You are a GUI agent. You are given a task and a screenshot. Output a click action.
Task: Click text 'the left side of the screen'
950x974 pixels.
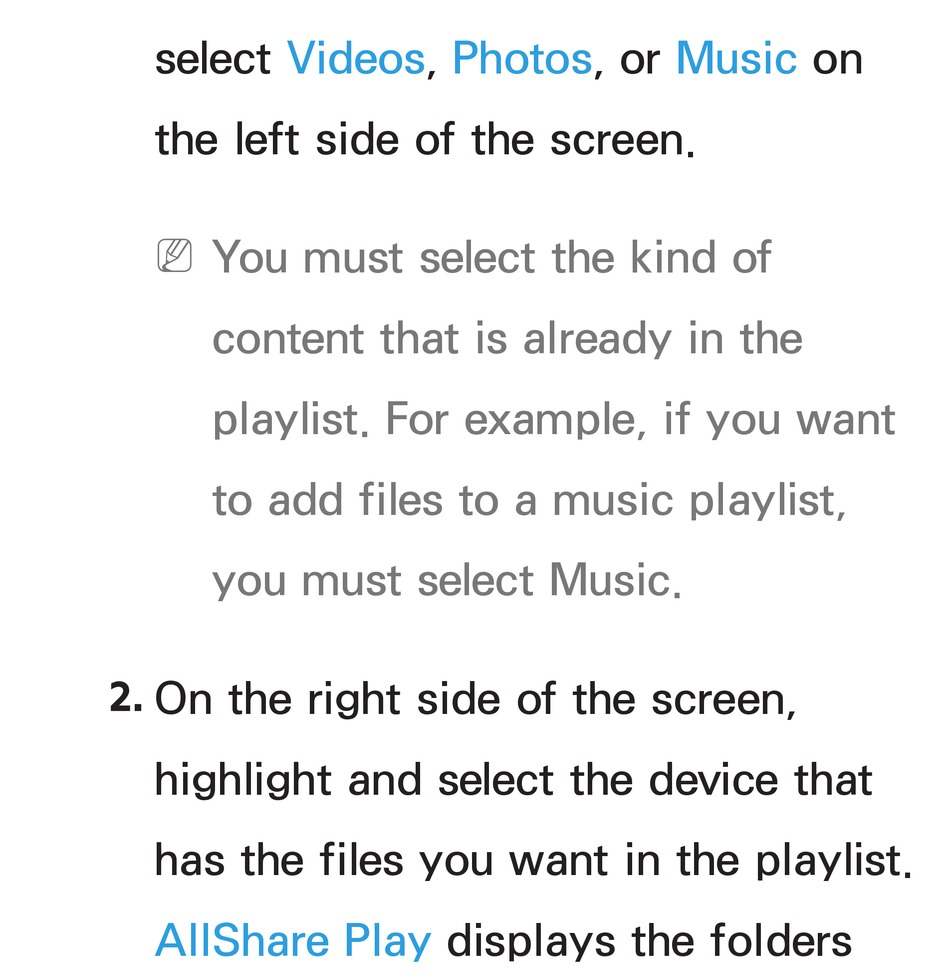pos(425,140)
